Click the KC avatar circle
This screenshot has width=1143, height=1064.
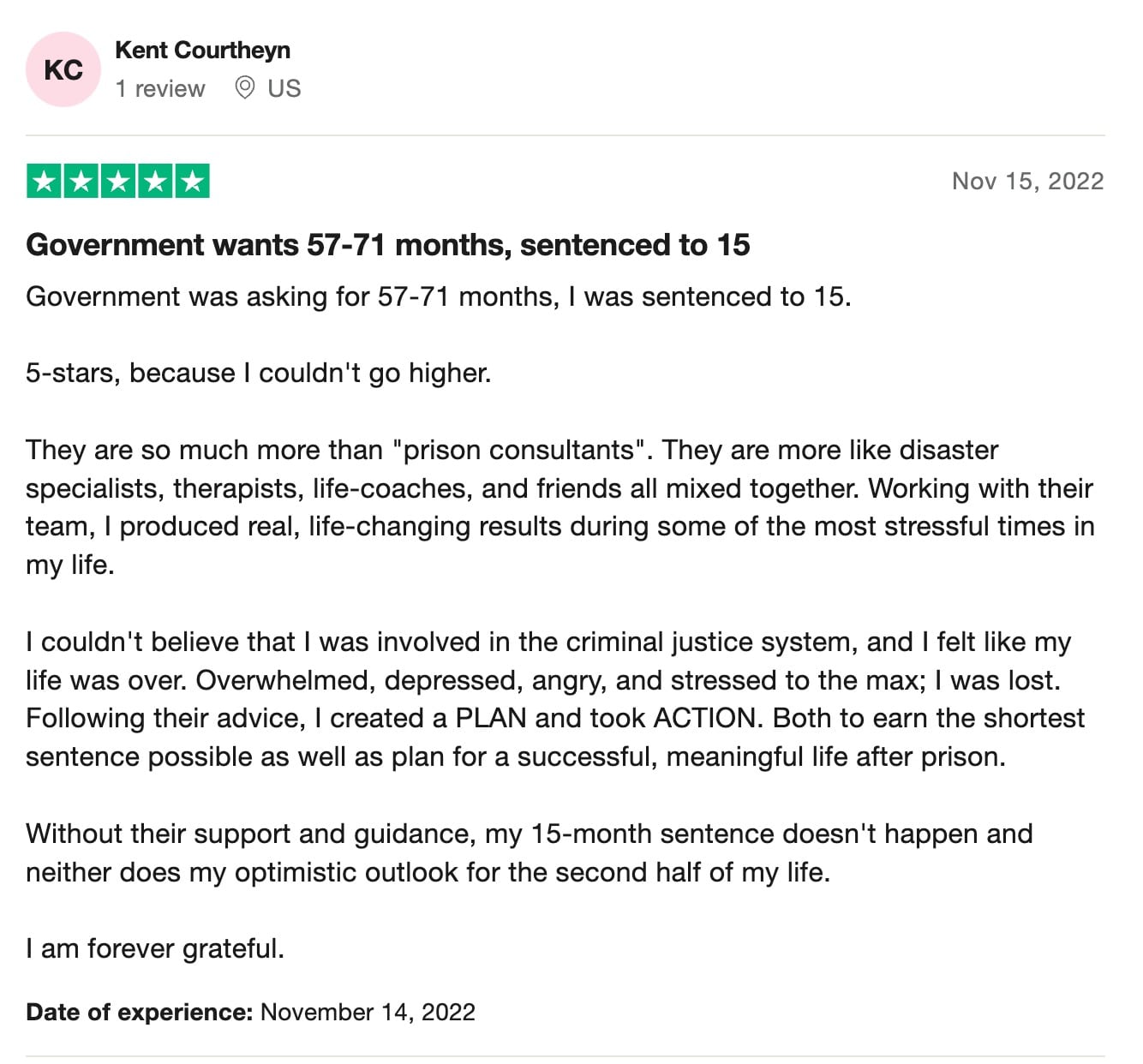click(63, 69)
